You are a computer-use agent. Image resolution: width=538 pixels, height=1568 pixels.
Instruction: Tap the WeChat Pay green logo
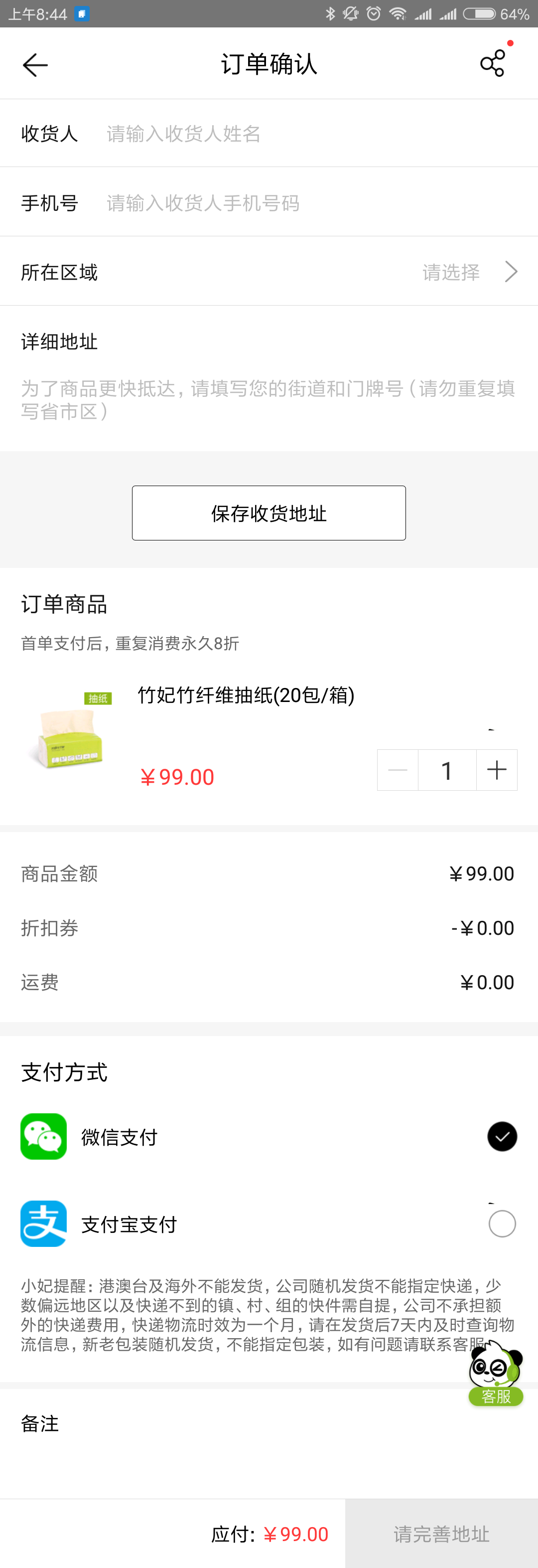tap(44, 1136)
